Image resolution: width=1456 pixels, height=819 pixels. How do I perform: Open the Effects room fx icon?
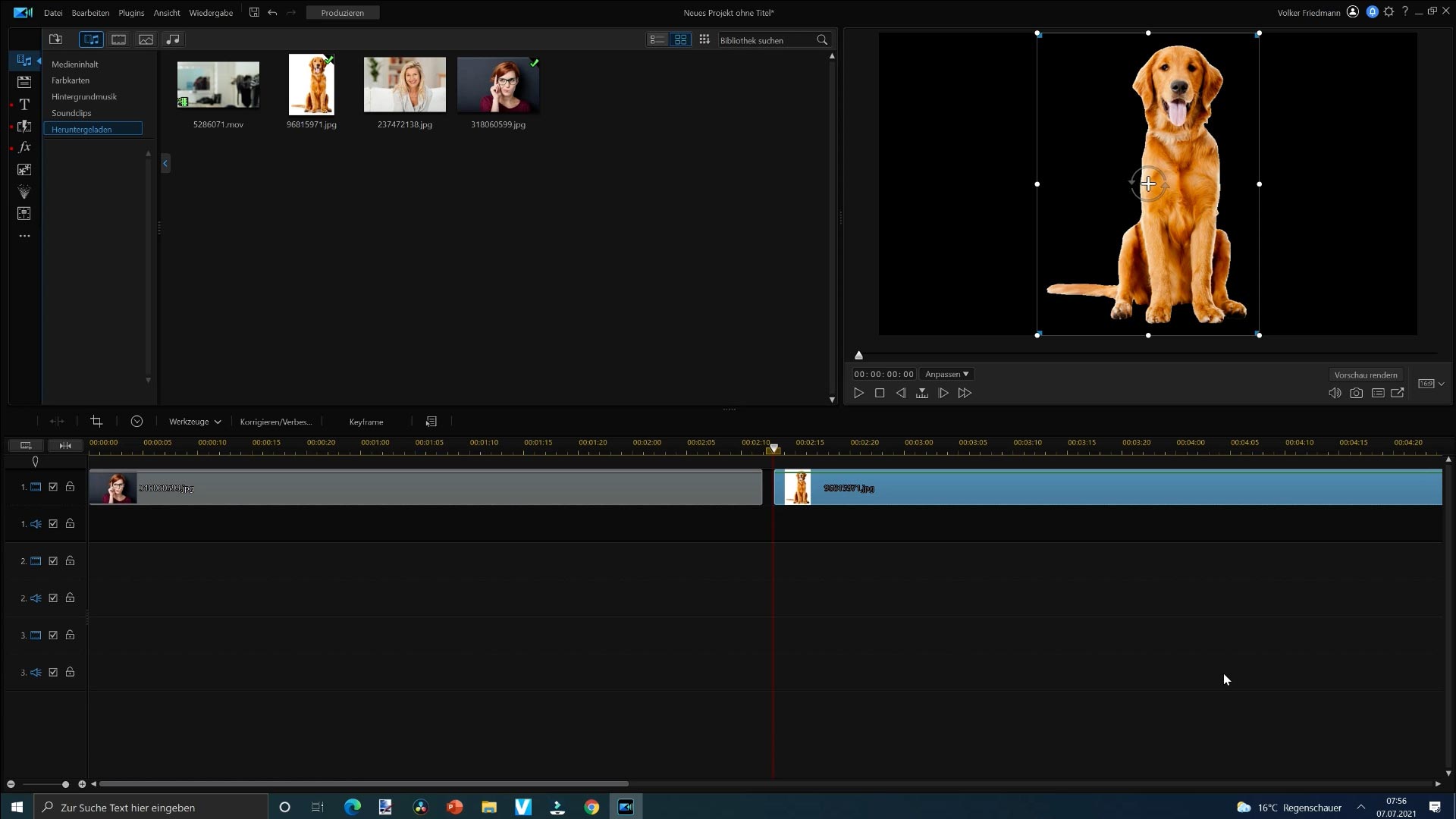(x=24, y=147)
